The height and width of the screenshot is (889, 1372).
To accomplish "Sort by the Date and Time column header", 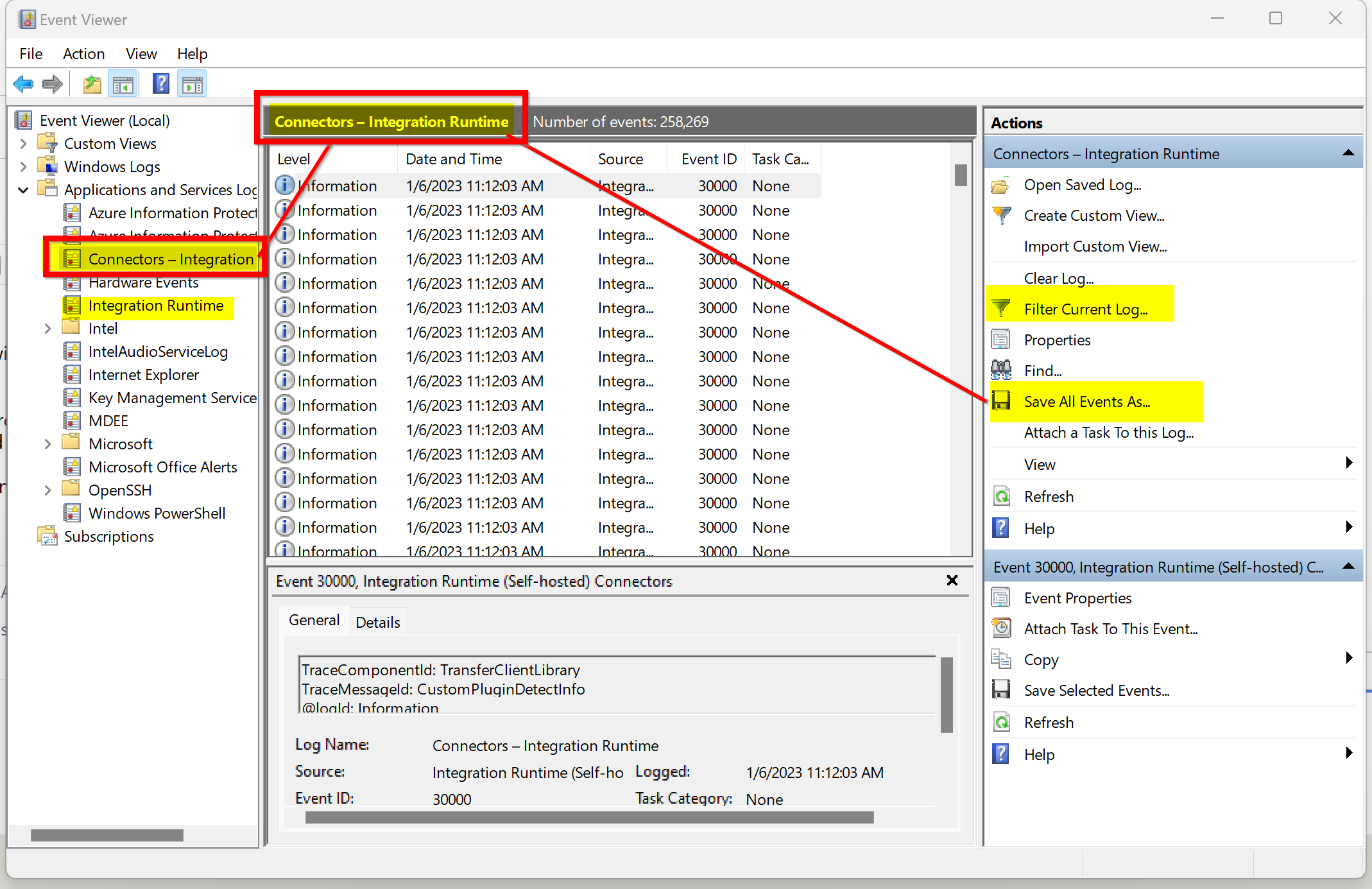I will click(493, 159).
